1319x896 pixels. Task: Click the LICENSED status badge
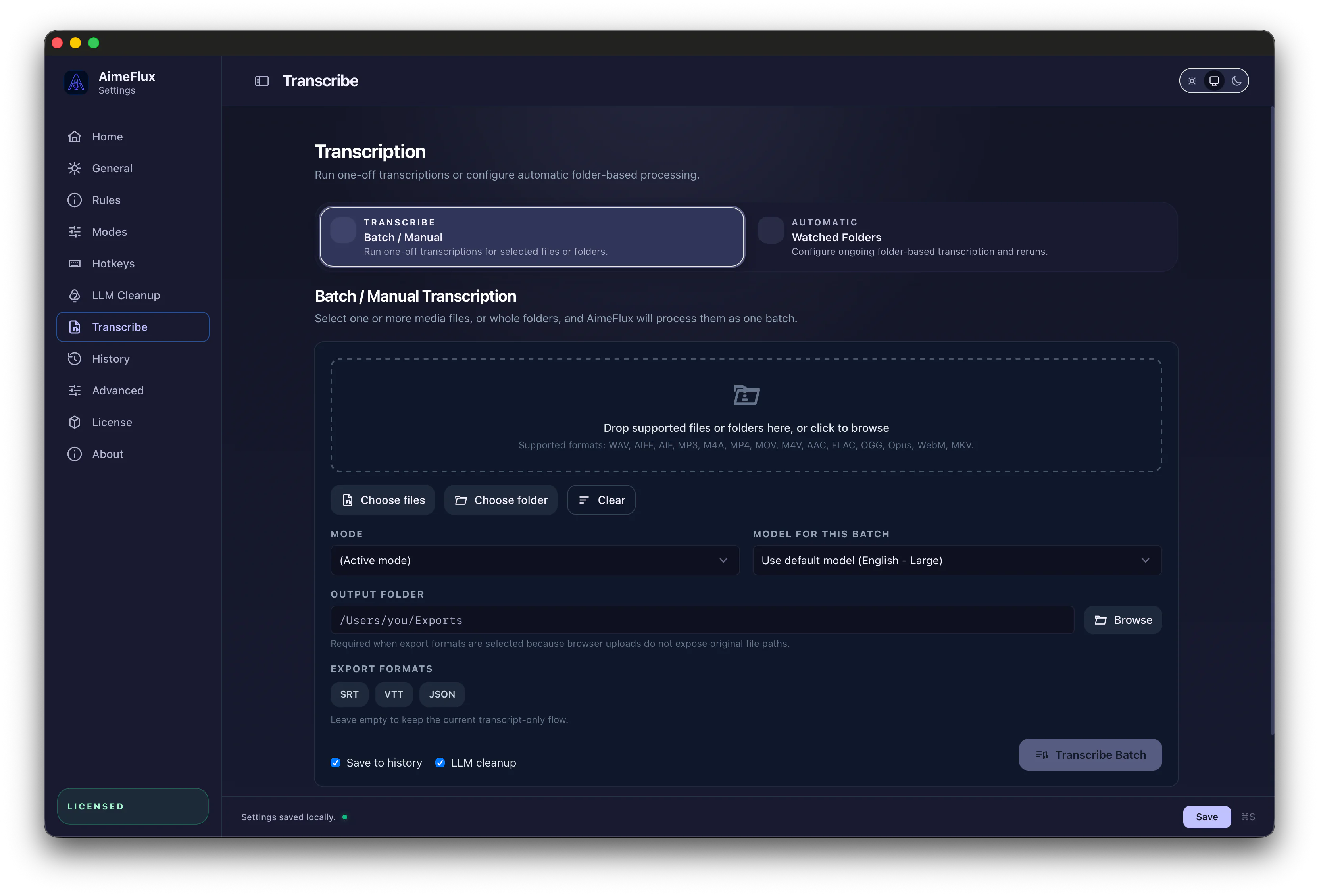pyautogui.click(x=133, y=806)
